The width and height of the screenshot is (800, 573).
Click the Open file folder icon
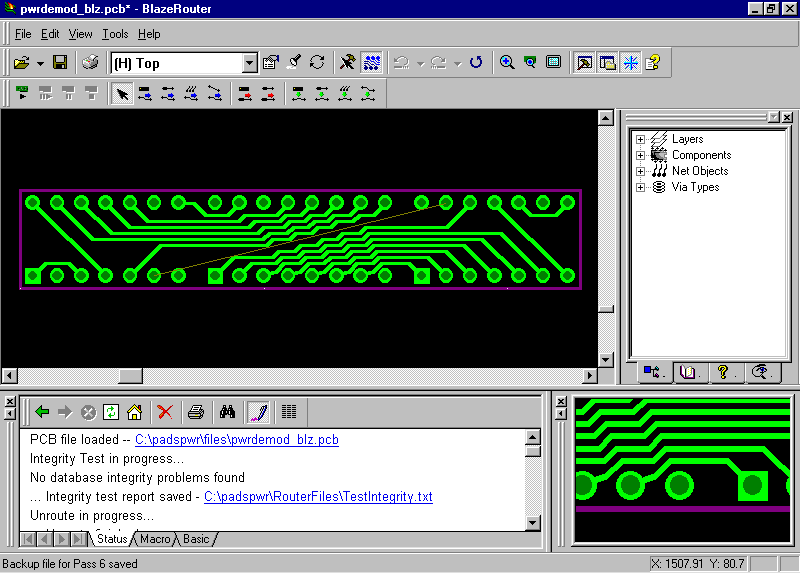click(21, 63)
